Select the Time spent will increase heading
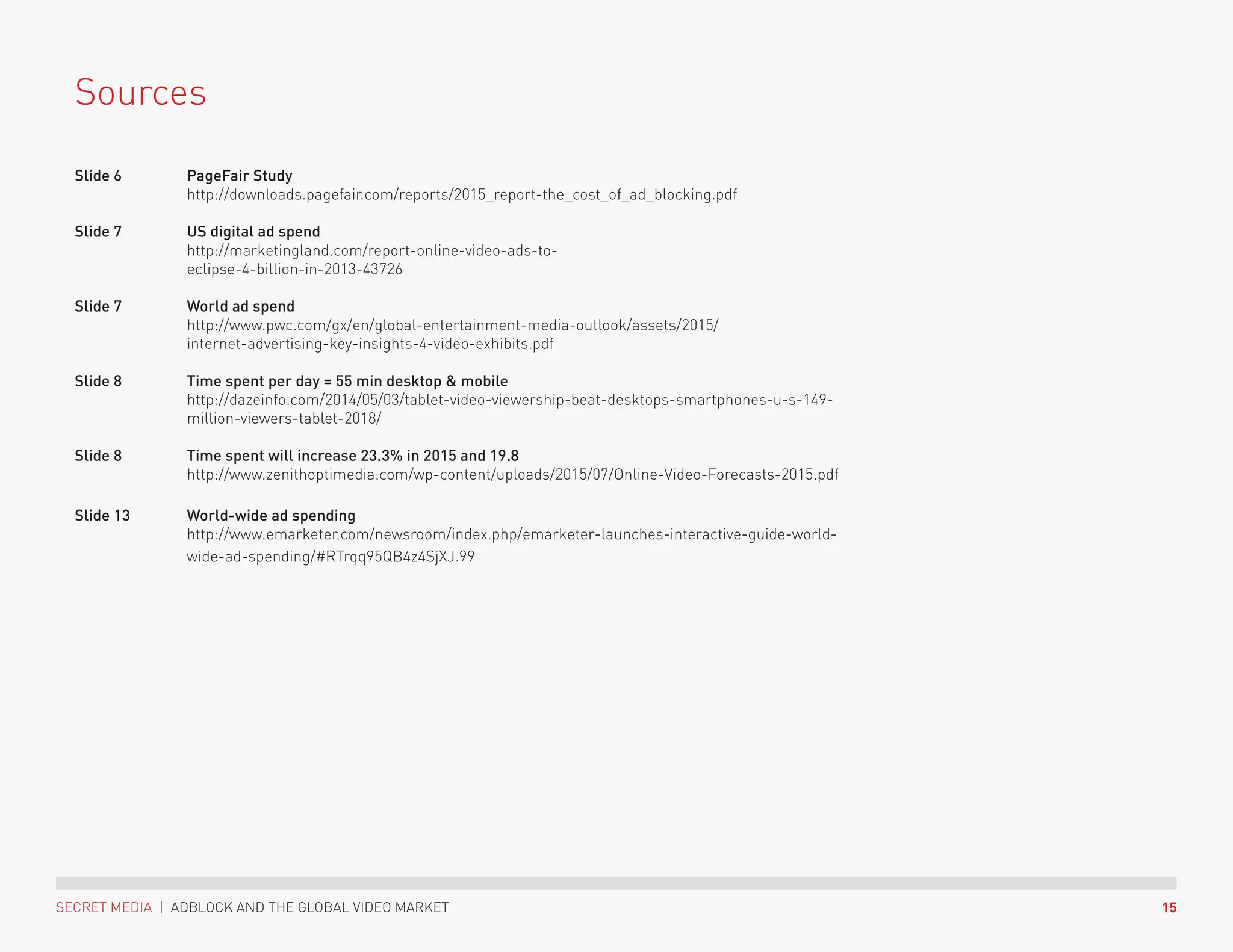This screenshot has height=952, width=1233. [353, 456]
